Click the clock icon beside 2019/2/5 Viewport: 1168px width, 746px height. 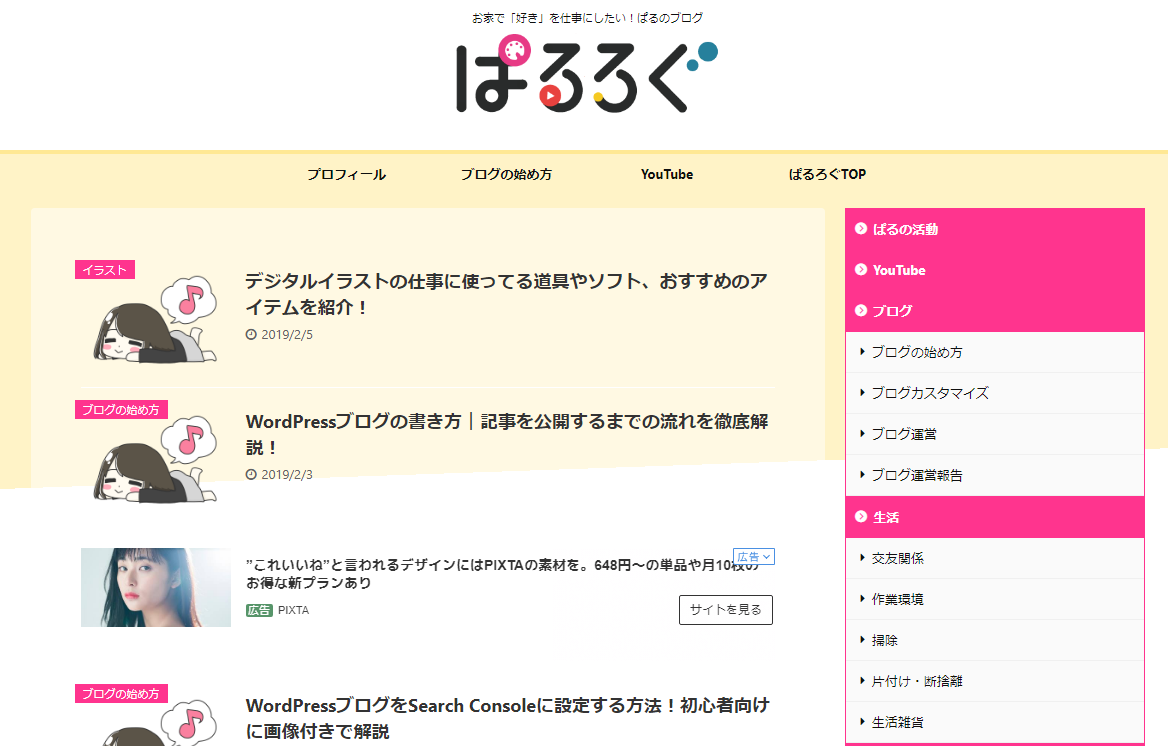(x=251, y=335)
